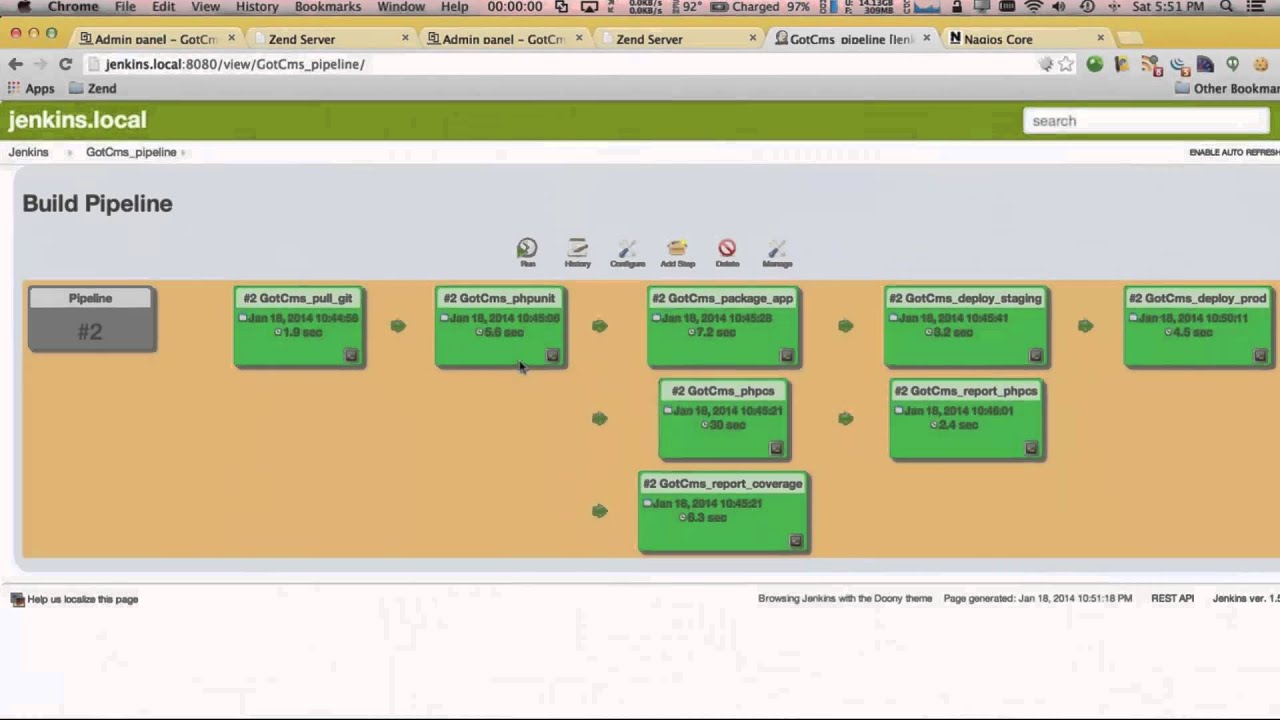1280x720 pixels.
Task: Close the GotCms_pipeline tab
Action: point(926,38)
